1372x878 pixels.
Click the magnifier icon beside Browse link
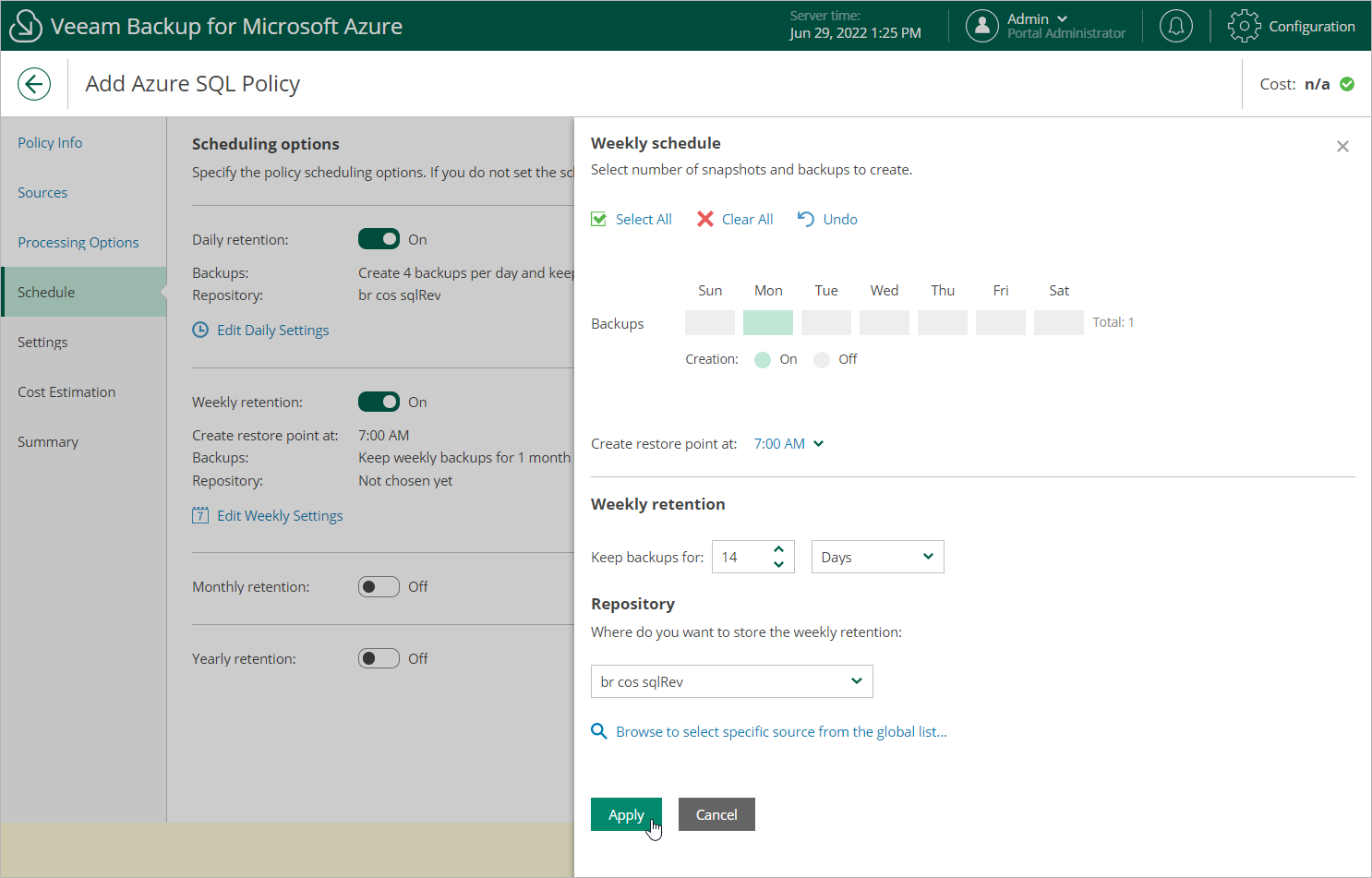point(599,731)
